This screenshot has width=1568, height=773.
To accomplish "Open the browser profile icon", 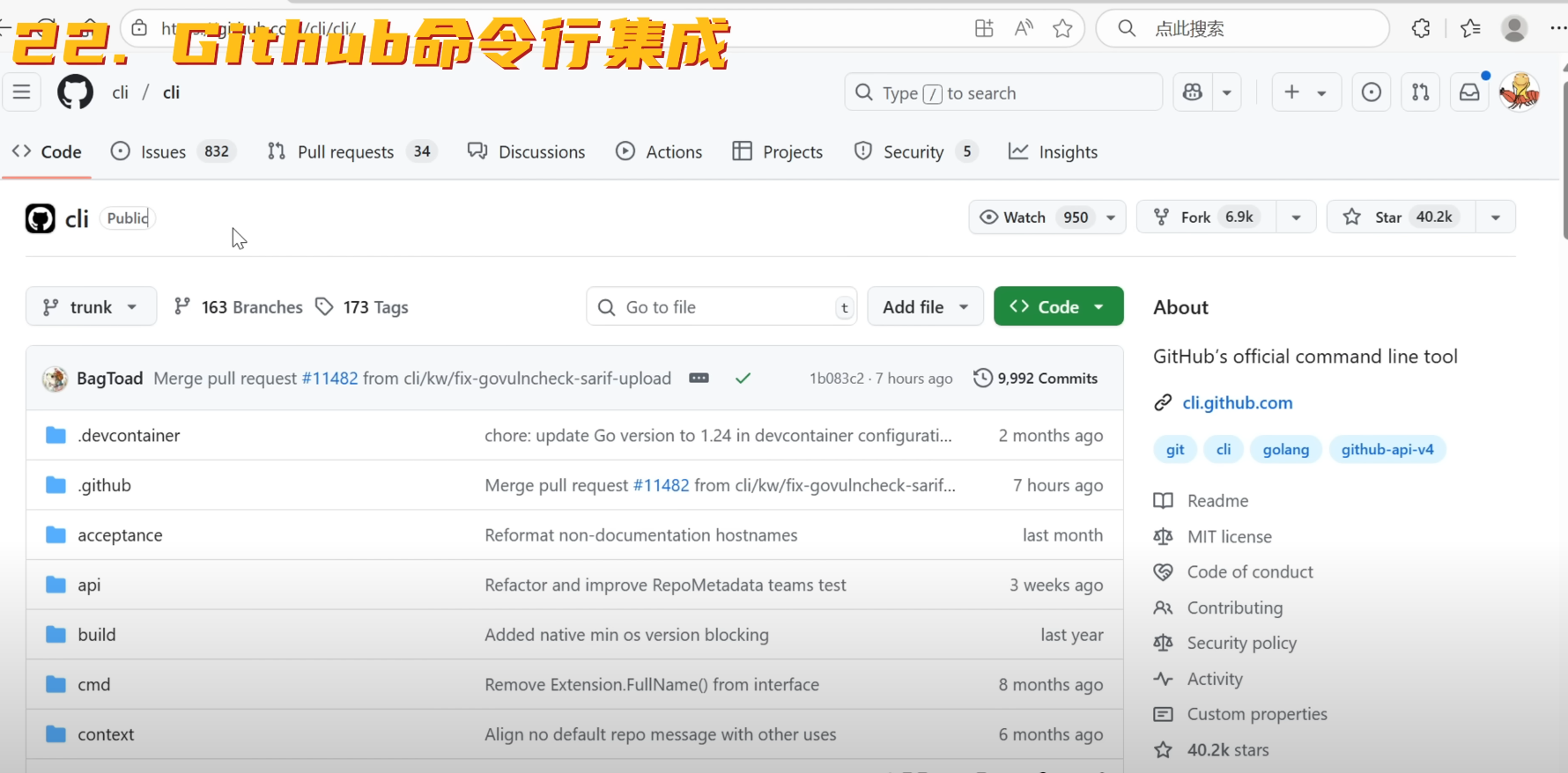I will [1514, 28].
